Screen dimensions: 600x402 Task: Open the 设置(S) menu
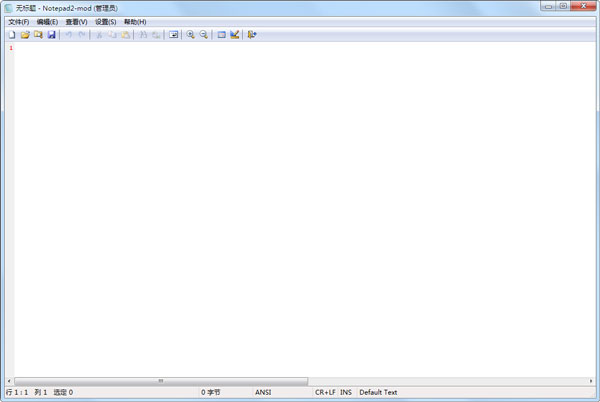(x=105, y=22)
